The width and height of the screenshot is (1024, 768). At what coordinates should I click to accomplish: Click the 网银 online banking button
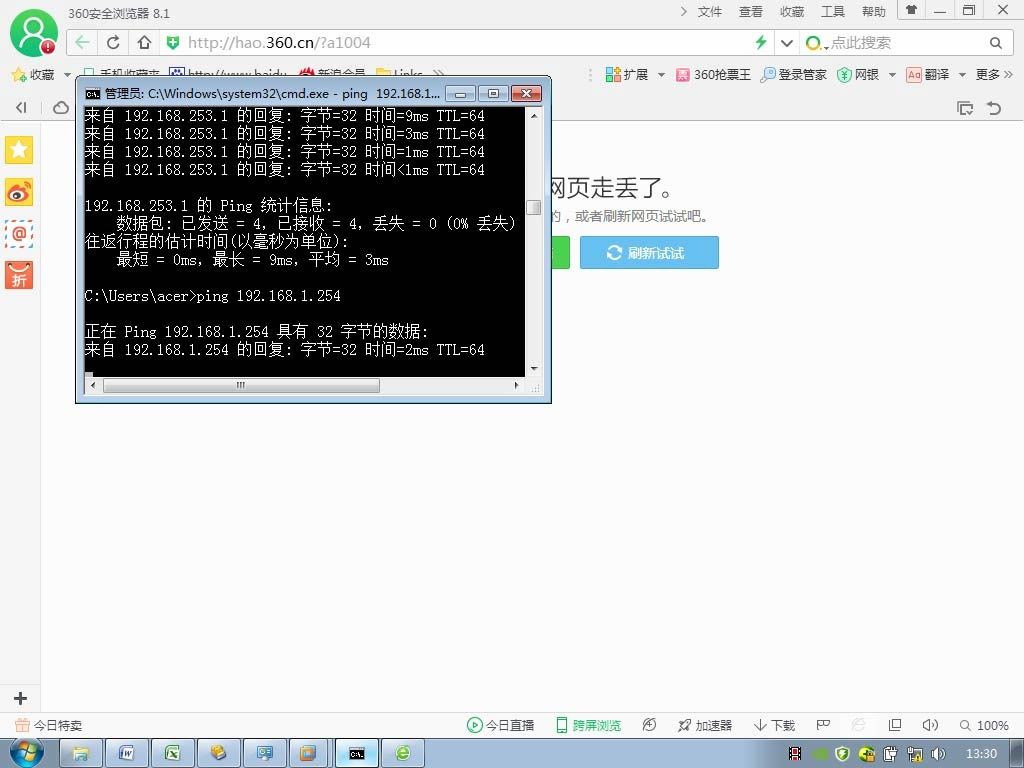coord(858,74)
